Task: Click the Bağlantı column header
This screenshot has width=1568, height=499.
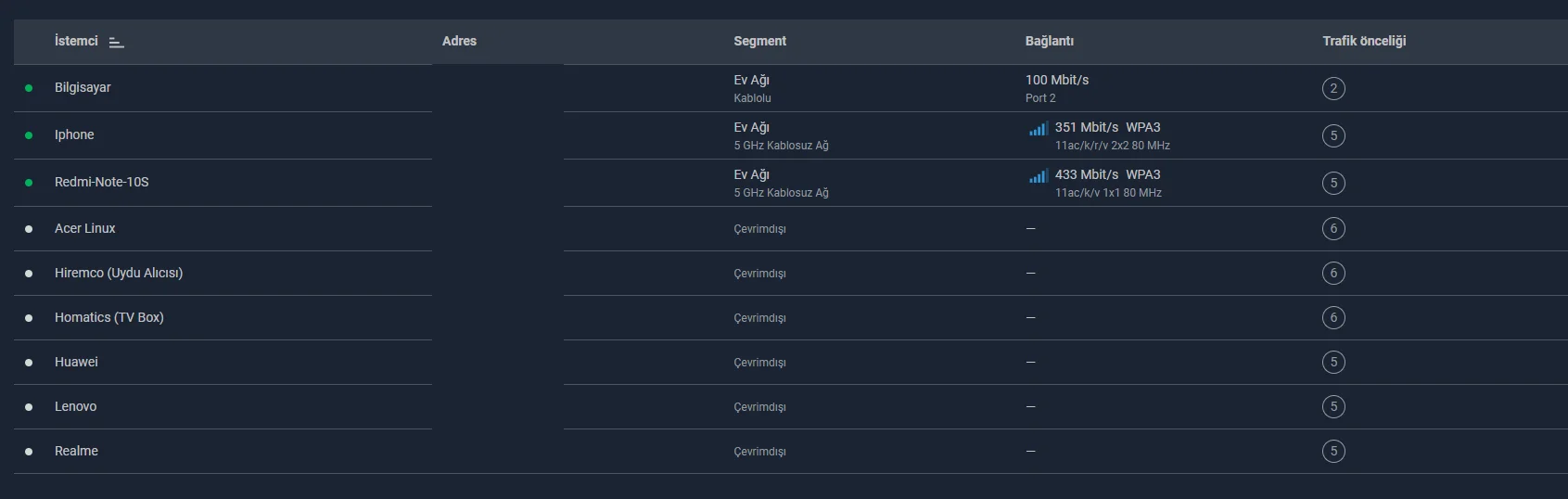Action: (x=1049, y=41)
